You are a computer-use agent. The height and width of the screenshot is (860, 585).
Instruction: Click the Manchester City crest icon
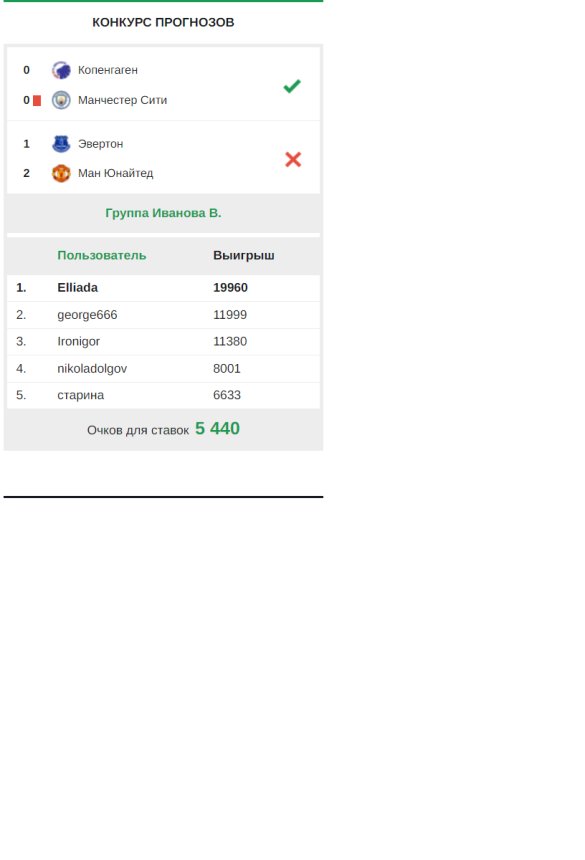[61, 100]
